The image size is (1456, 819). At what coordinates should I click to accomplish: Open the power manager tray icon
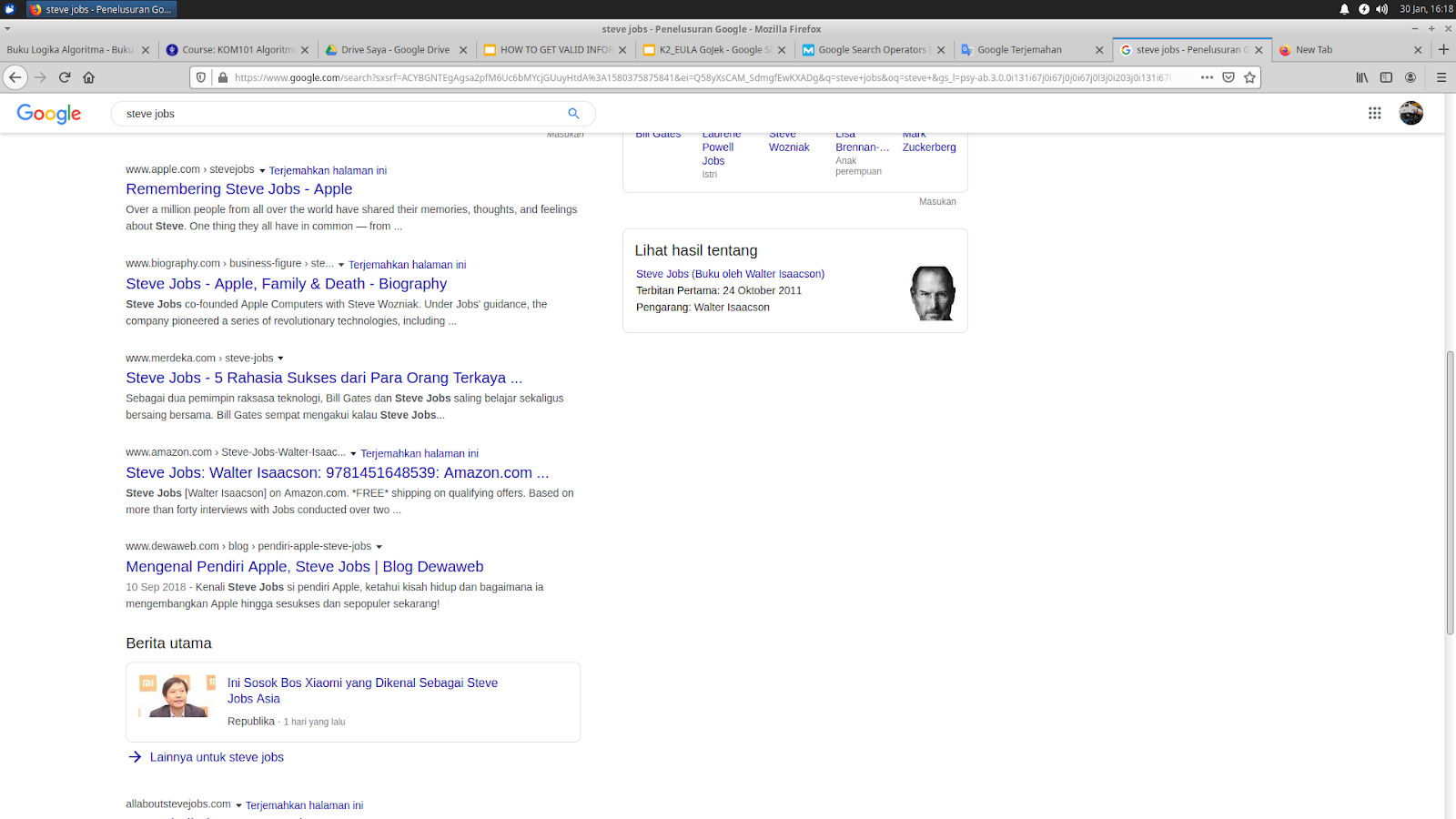pyautogui.click(x=1363, y=9)
